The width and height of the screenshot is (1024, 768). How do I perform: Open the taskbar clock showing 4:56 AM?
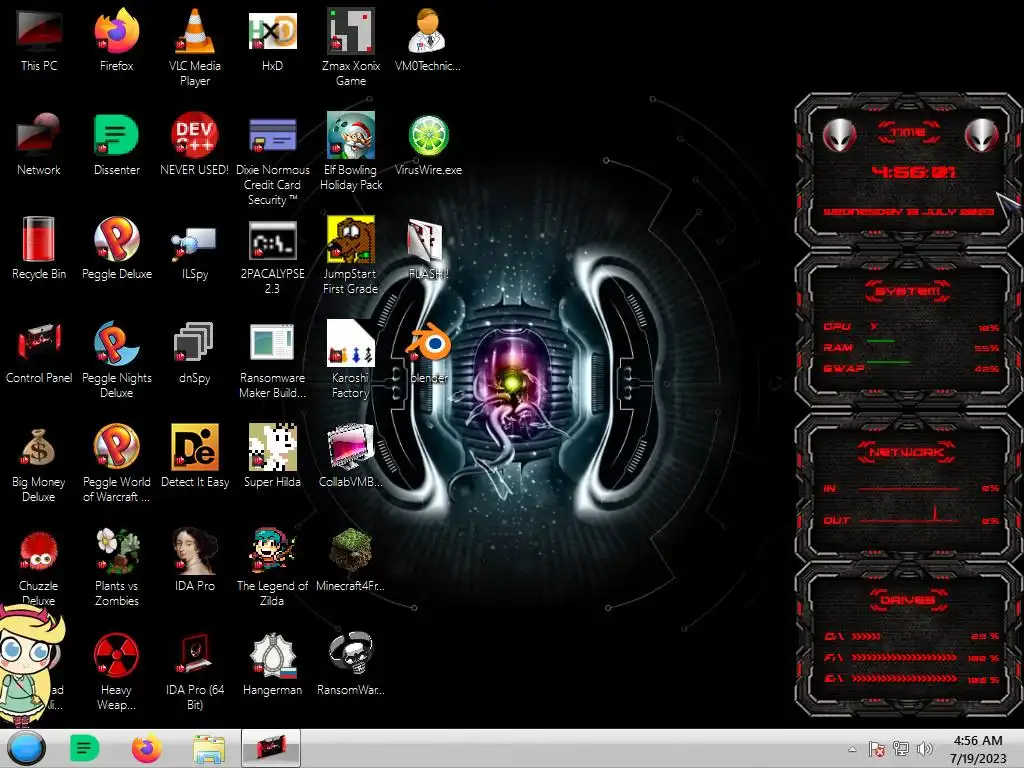click(978, 749)
